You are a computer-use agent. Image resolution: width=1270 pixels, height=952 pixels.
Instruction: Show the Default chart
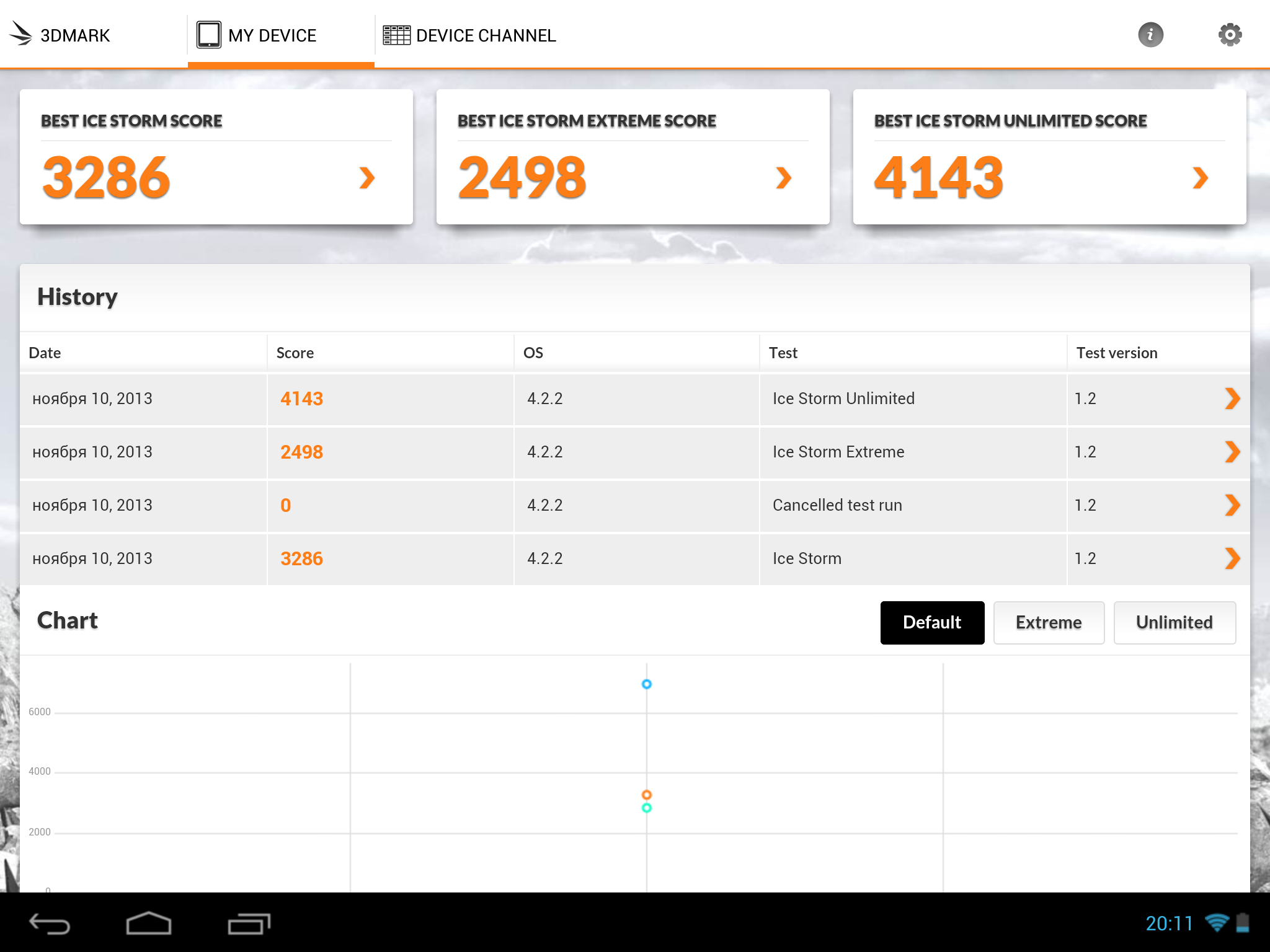[x=932, y=622]
